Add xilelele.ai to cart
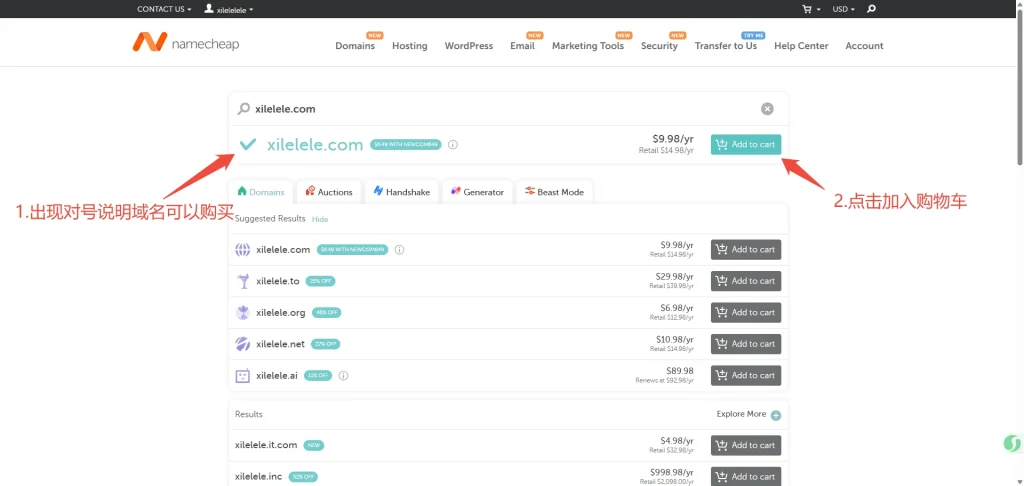This screenshot has height=486, width=1024. [746, 375]
